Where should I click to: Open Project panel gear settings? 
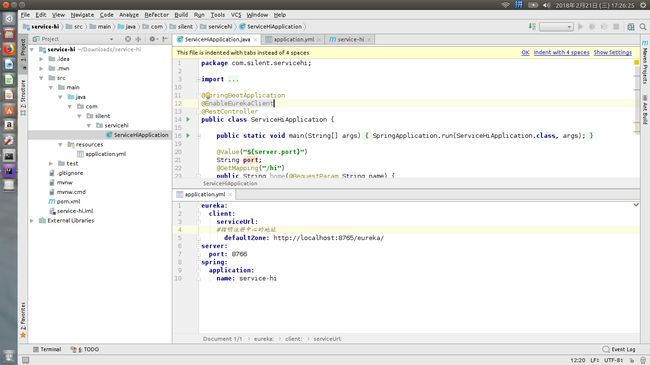pos(152,39)
